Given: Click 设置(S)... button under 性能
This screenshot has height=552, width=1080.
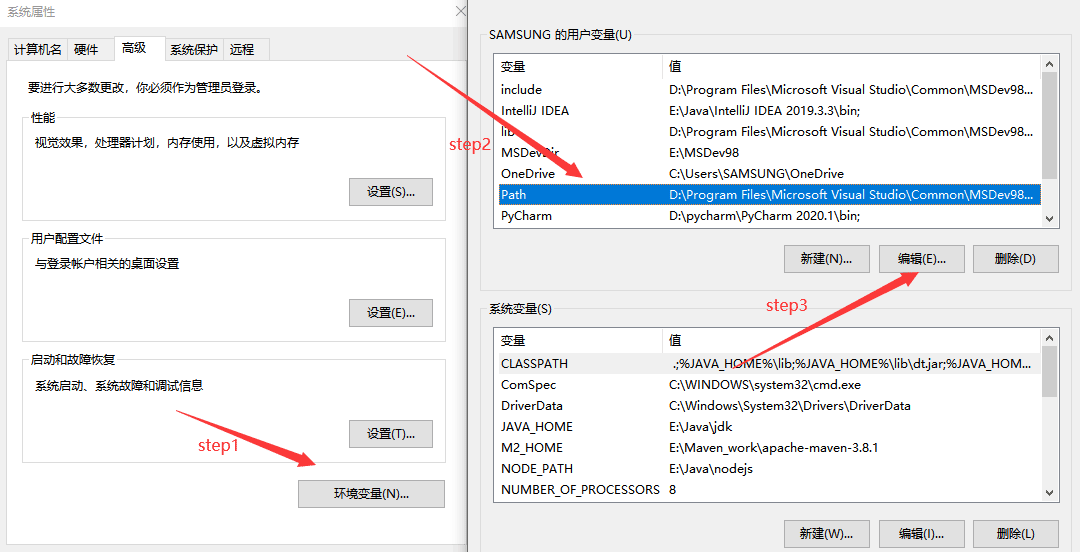Looking at the screenshot, I should pos(391,192).
